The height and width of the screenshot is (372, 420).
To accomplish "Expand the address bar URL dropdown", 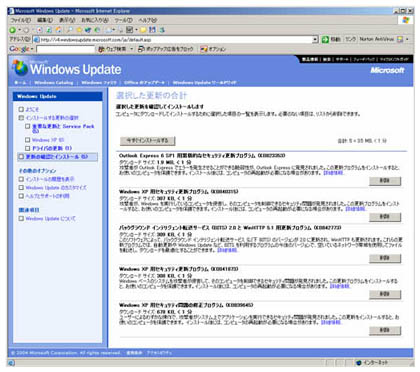I will [x=315, y=39].
